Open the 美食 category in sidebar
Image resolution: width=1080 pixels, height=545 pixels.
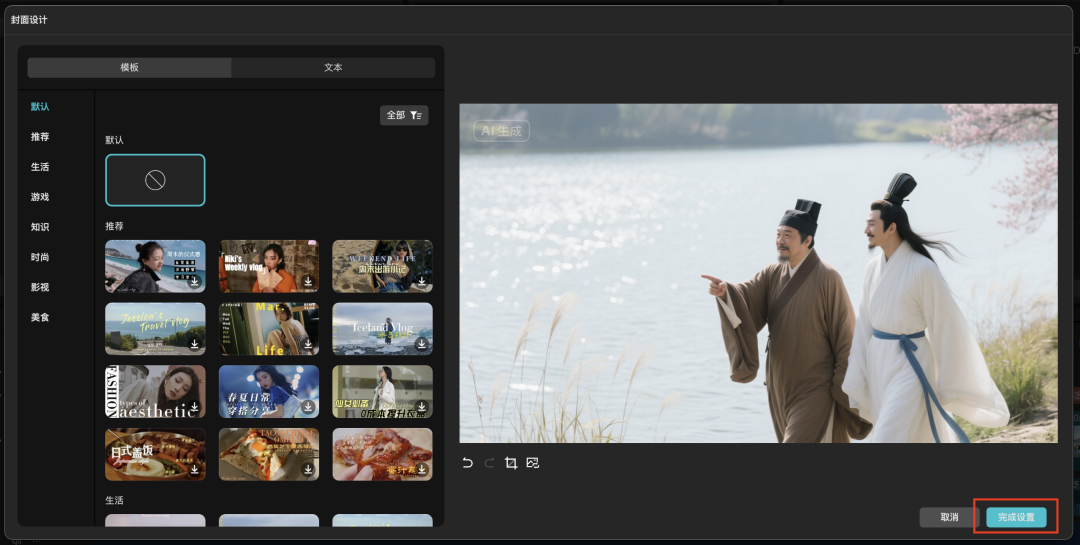point(40,317)
